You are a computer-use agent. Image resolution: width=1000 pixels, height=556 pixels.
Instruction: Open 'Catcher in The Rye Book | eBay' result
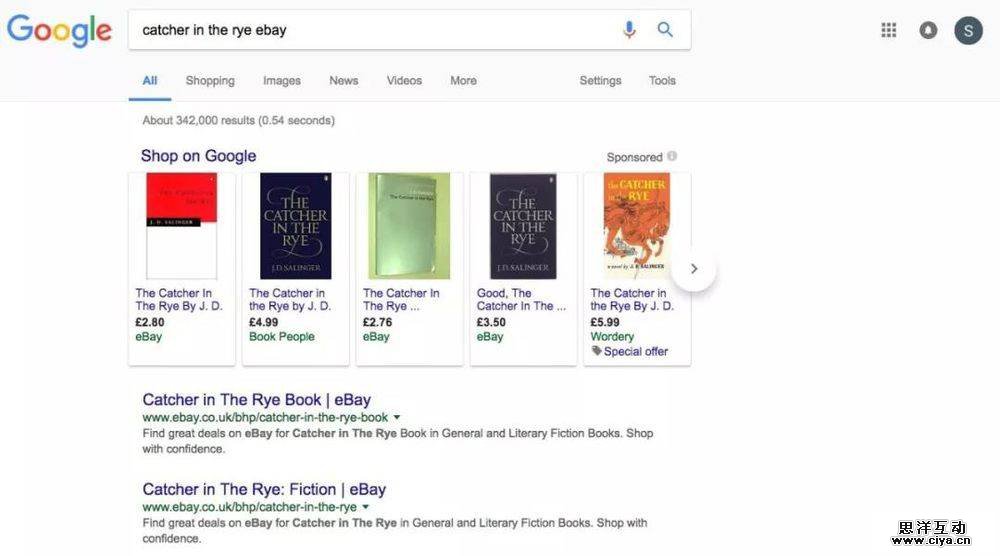[256, 400]
